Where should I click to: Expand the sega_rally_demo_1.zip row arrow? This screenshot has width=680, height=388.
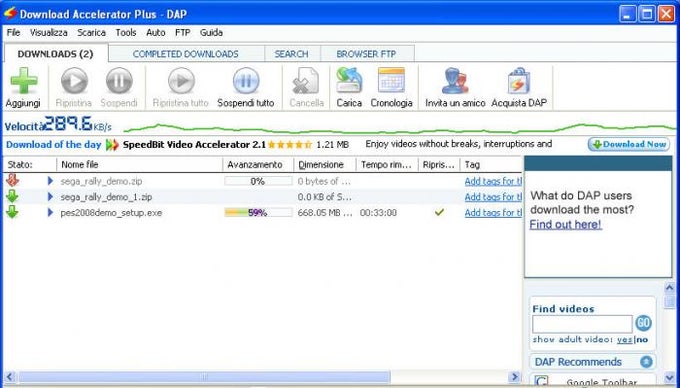point(50,196)
